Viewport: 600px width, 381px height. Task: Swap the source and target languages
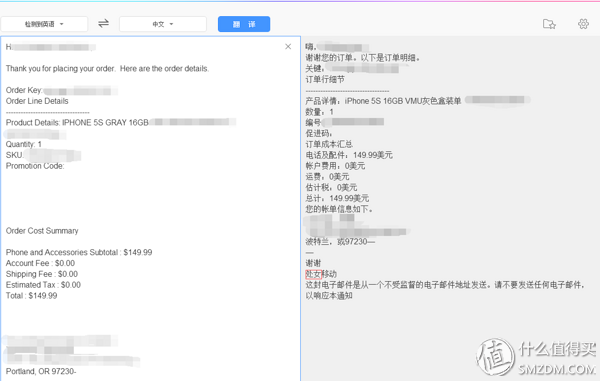(x=103, y=24)
